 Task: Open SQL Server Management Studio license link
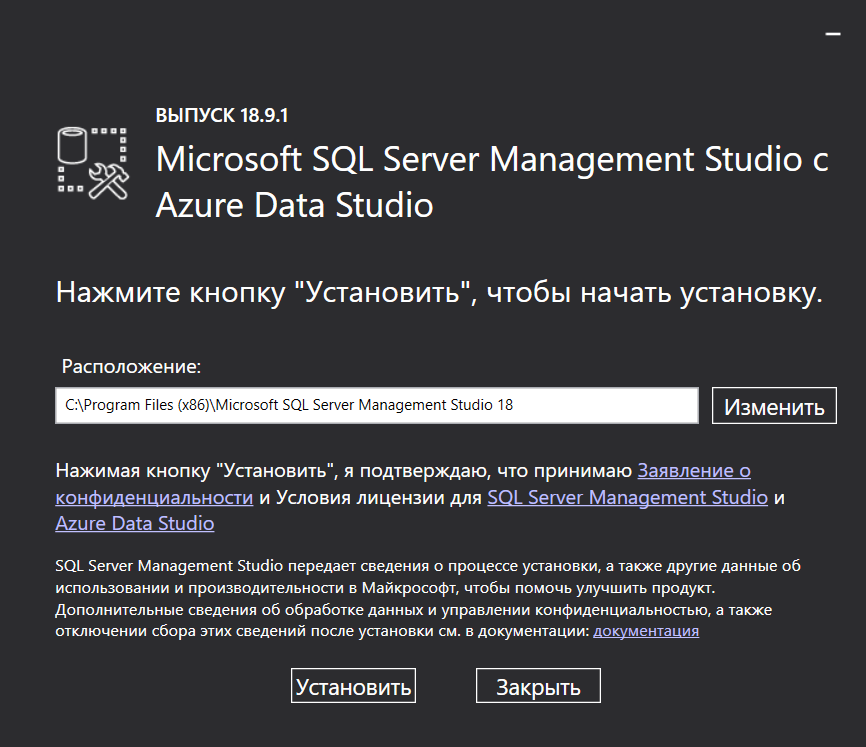tap(627, 497)
